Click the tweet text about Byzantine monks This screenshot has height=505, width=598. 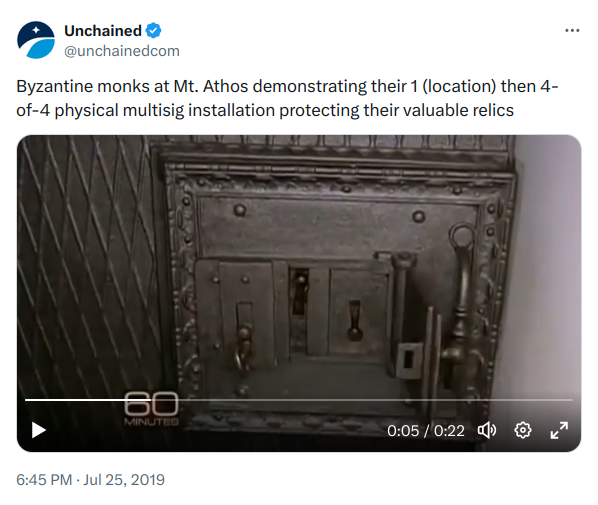287,98
